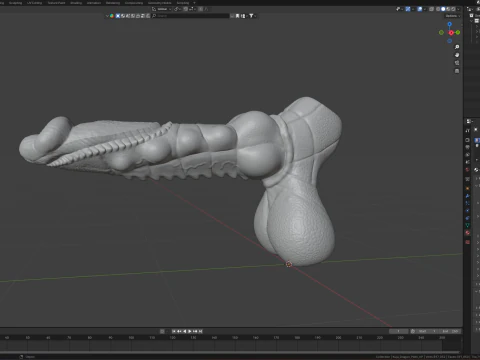Open the UV Editing workspace tab
Screen dimensions: 480x360
pyautogui.click(x=35, y=3)
